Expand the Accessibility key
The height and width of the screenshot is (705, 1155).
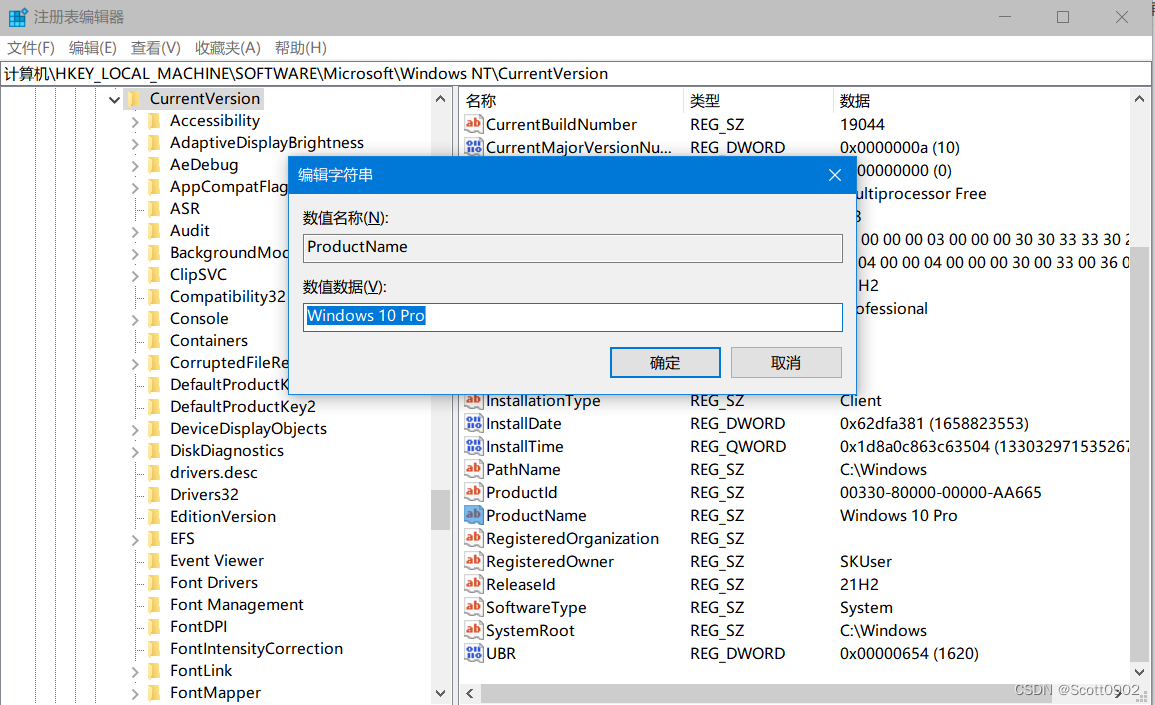[135, 122]
